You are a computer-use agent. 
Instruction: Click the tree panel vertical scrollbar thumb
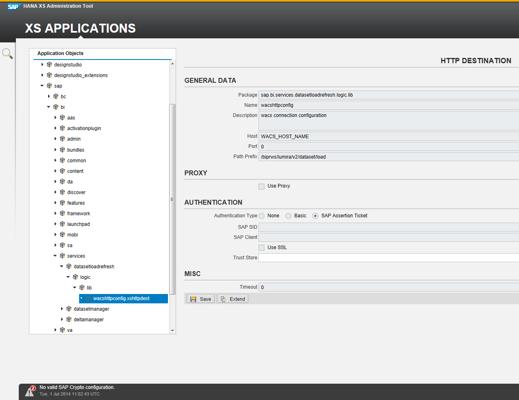tap(172, 199)
